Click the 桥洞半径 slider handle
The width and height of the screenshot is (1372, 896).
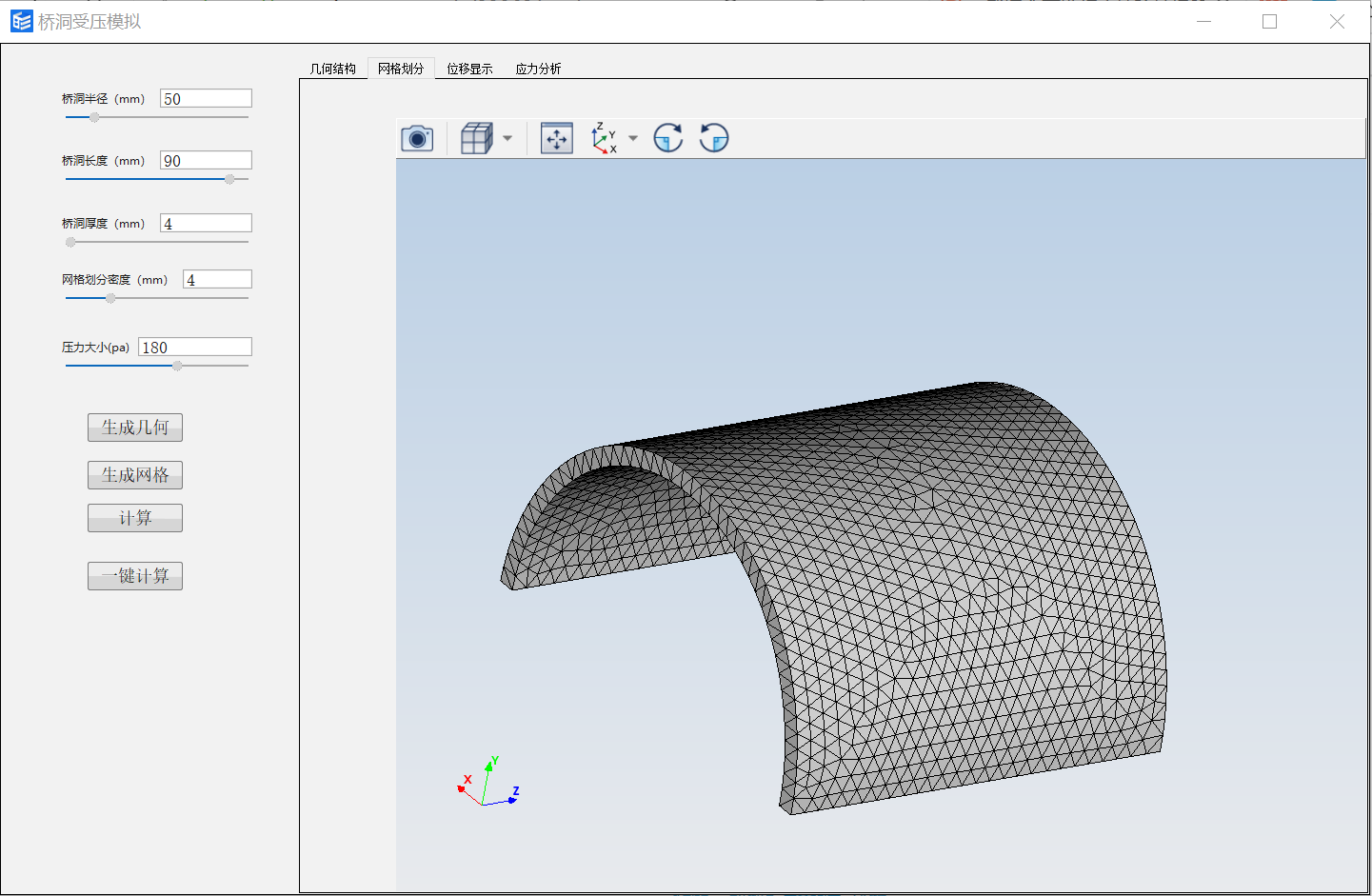94,117
